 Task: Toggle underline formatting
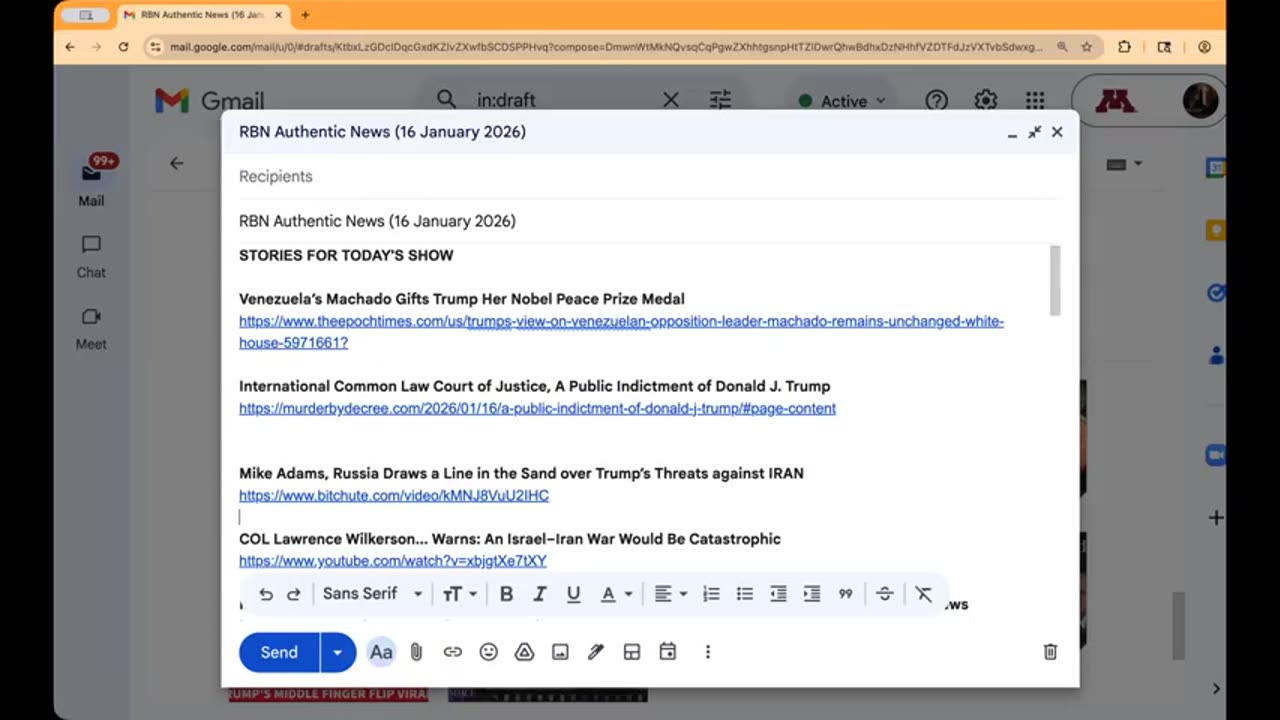pos(573,594)
